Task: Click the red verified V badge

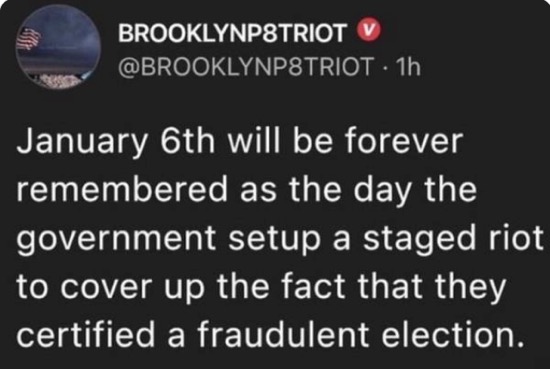Action: point(368,30)
